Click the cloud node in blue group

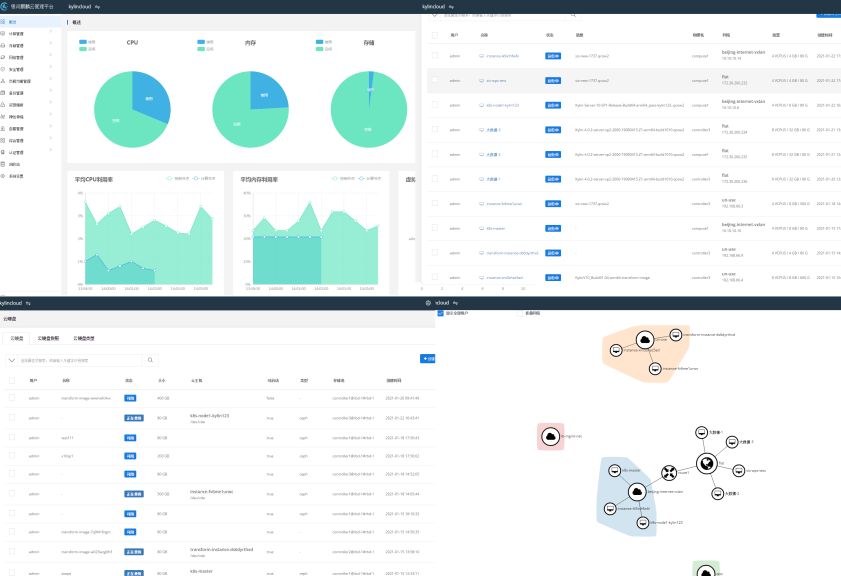click(636, 491)
